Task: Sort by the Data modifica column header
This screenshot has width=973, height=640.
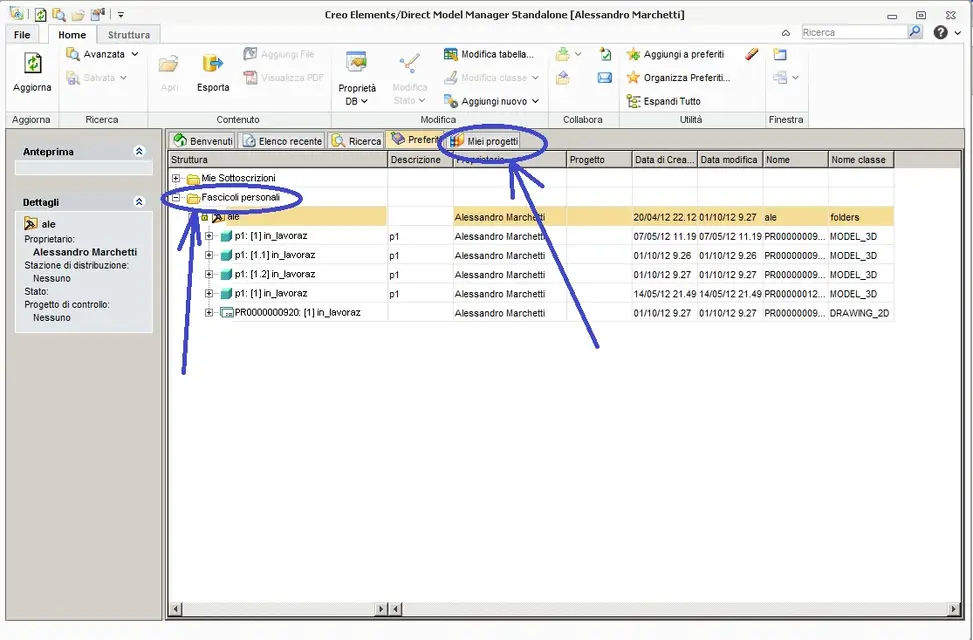Action: coord(730,160)
